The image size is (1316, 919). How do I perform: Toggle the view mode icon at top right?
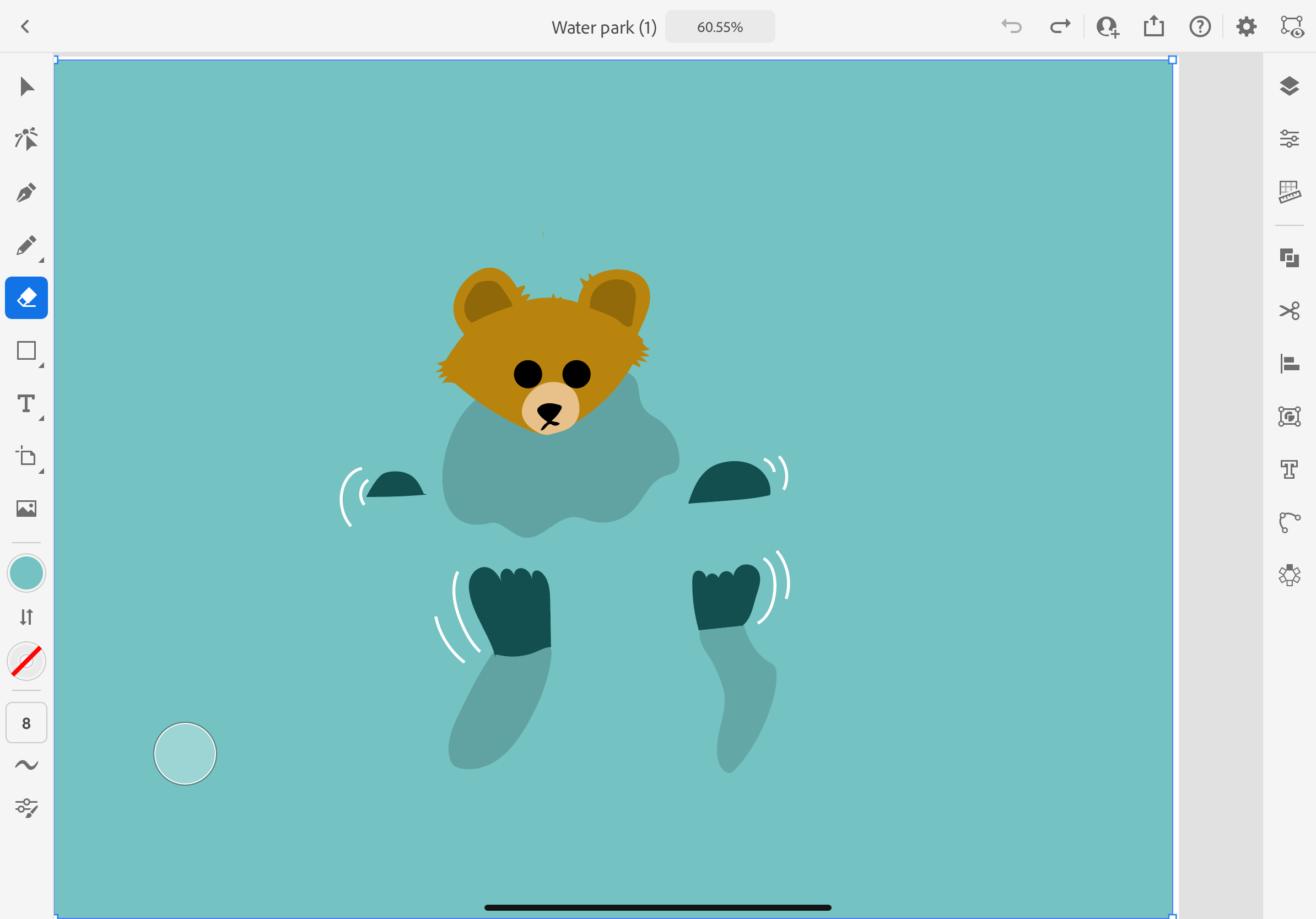click(x=1291, y=27)
